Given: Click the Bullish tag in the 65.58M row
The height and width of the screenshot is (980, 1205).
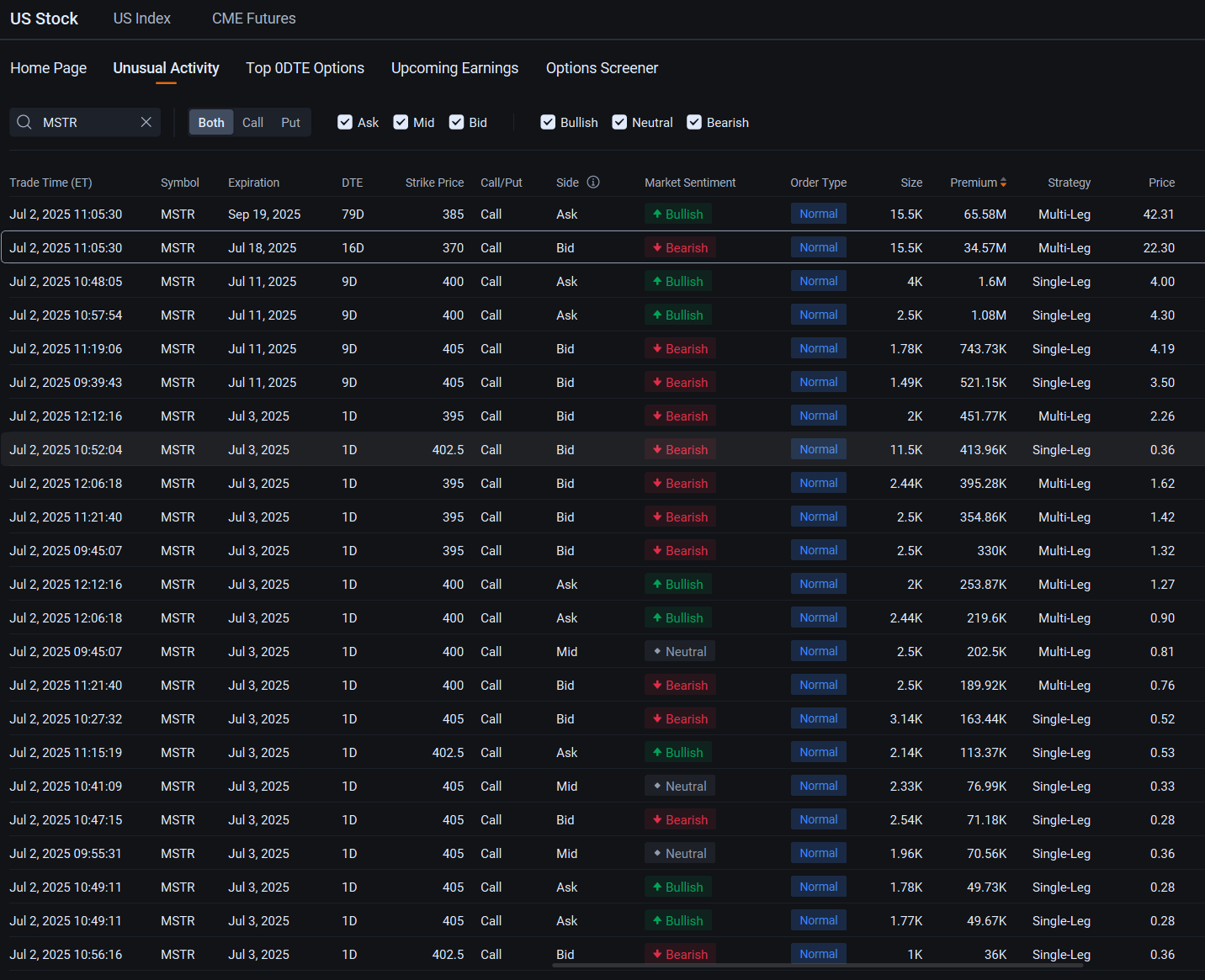Looking at the screenshot, I should pos(678,214).
